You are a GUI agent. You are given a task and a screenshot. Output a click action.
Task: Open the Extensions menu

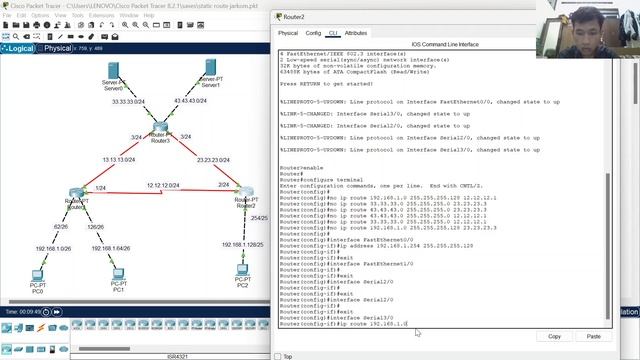click(102, 16)
